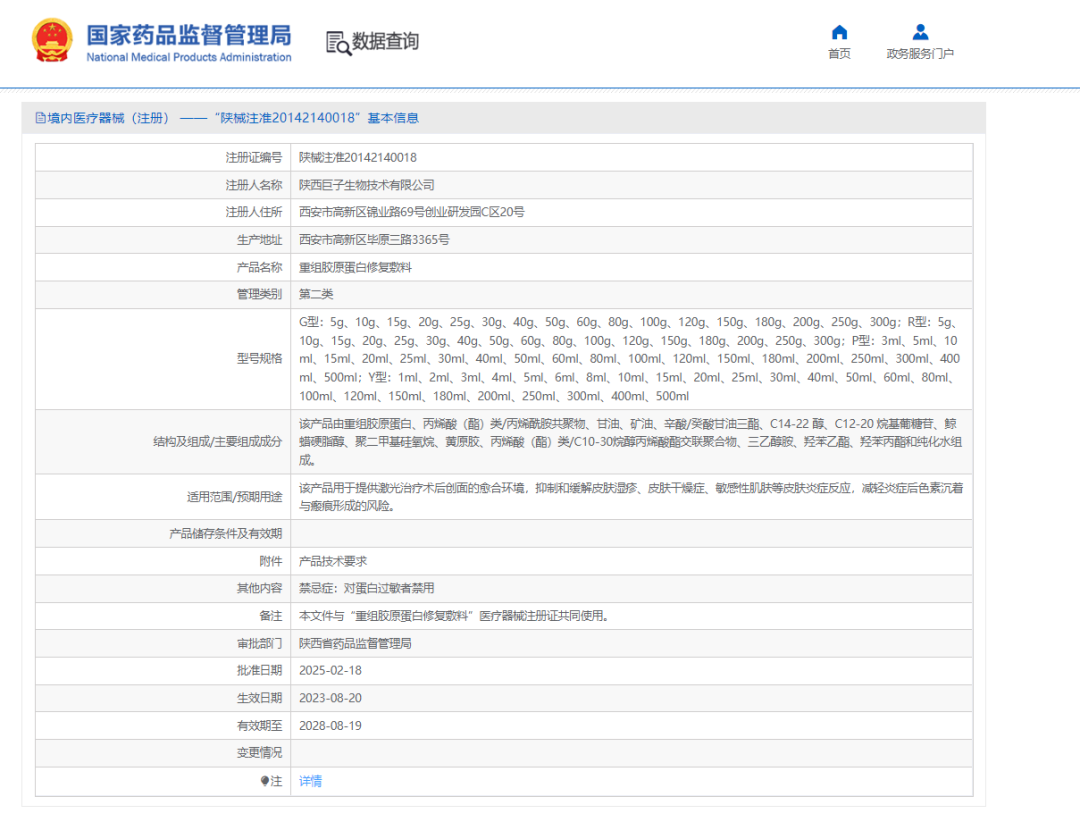Click the 批准日期 row label
This screenshot has width=1080, height=822.
point(260,670)
